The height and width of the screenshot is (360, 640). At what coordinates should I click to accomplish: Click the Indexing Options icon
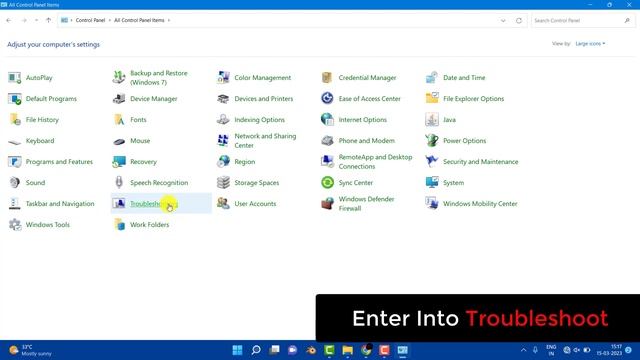223,120
